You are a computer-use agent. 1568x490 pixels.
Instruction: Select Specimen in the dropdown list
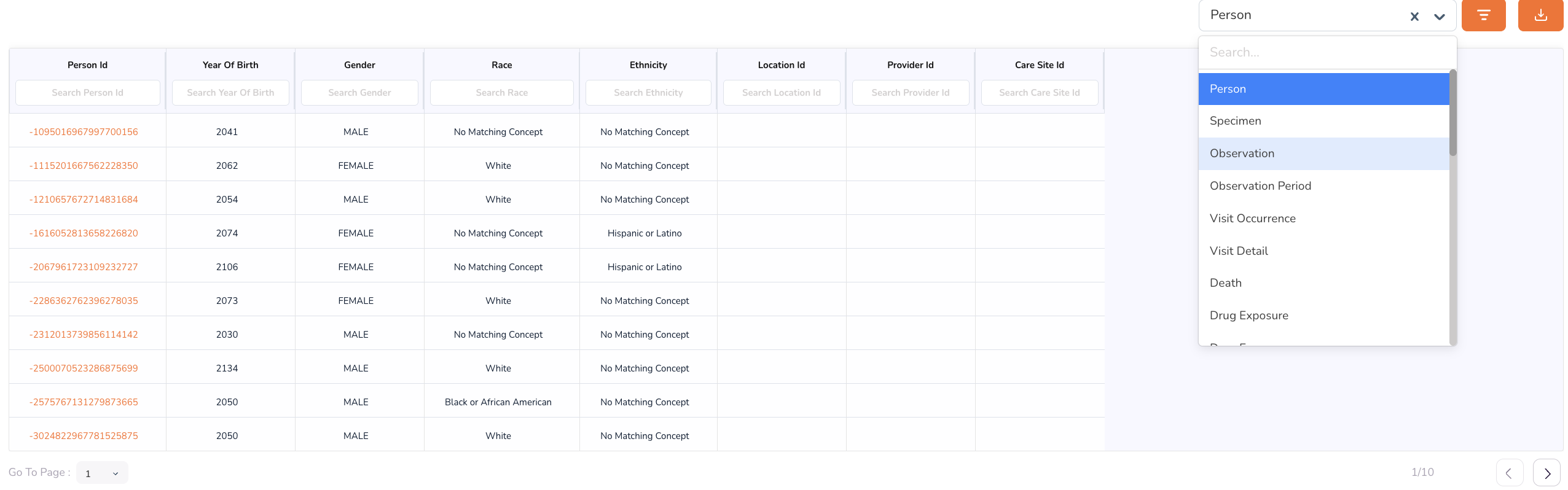(1324, 121)
